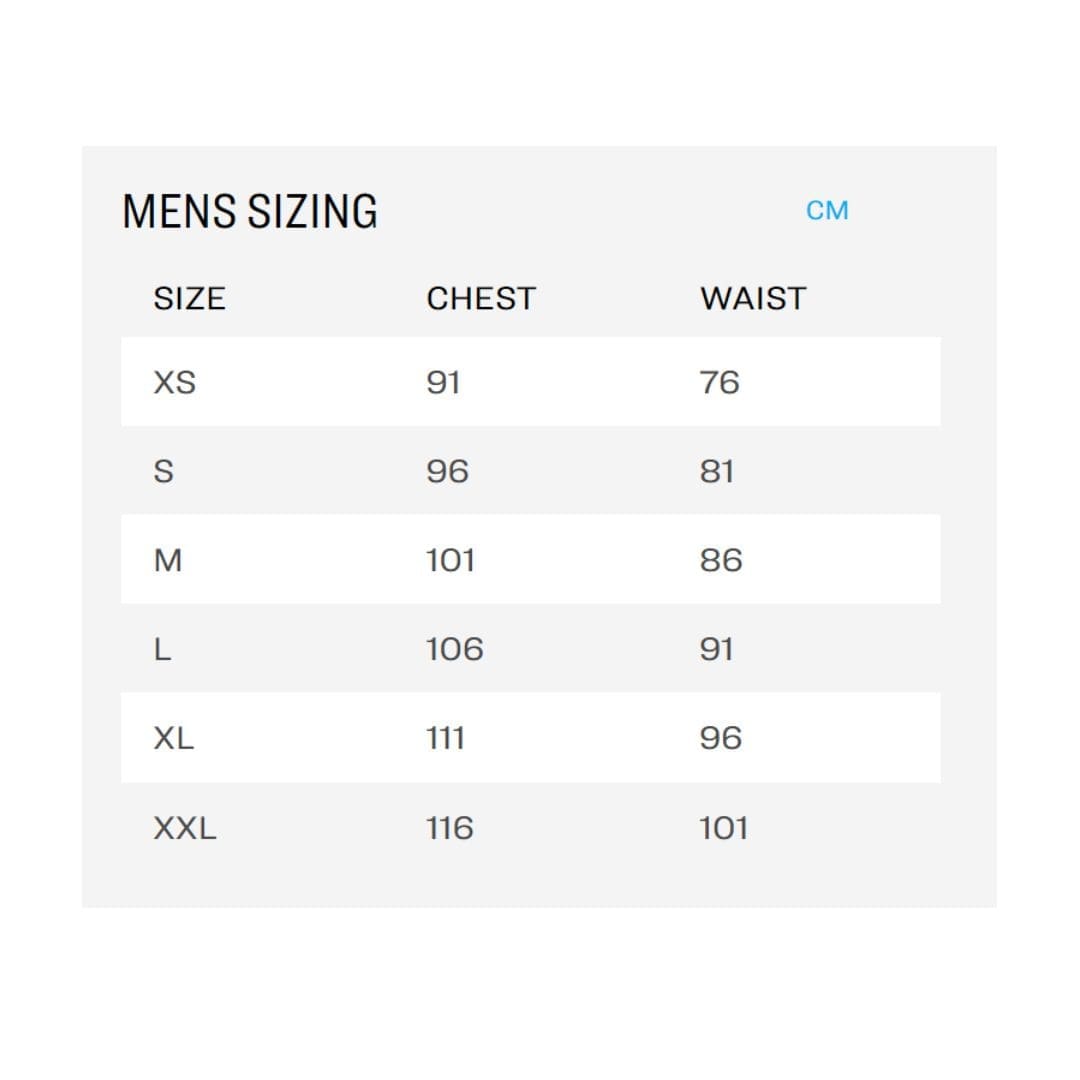Choose the XXL size row label
Screen dimensions: 1080x1080
point(185,828)
